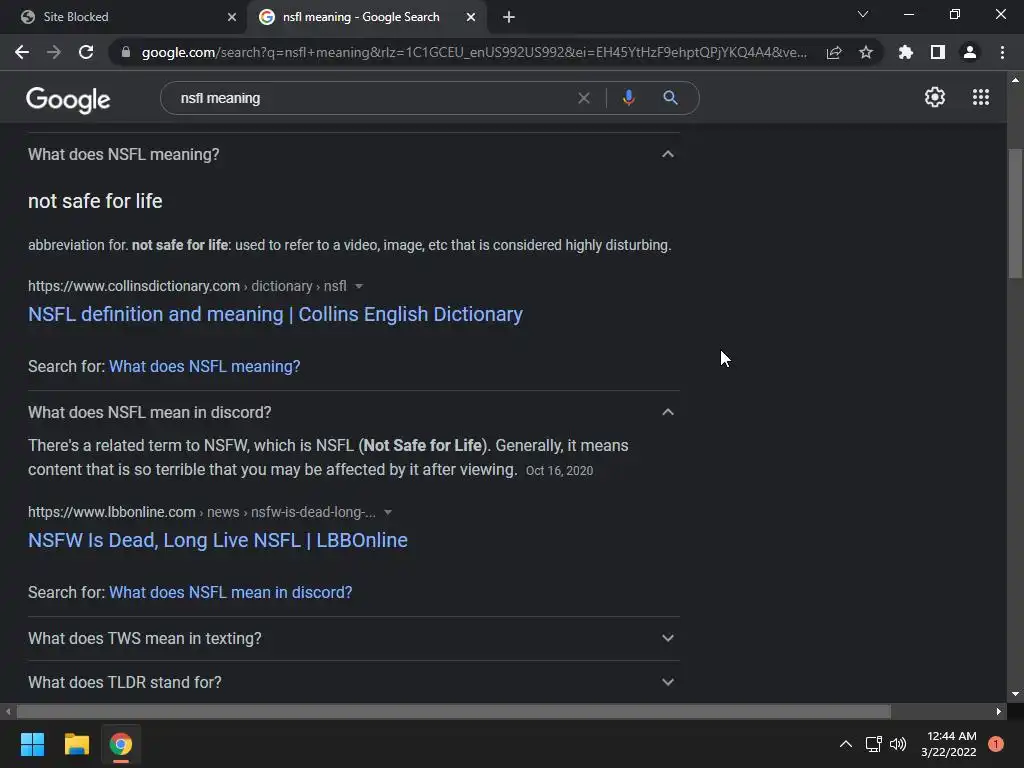Reload the current page

(86, 52)
